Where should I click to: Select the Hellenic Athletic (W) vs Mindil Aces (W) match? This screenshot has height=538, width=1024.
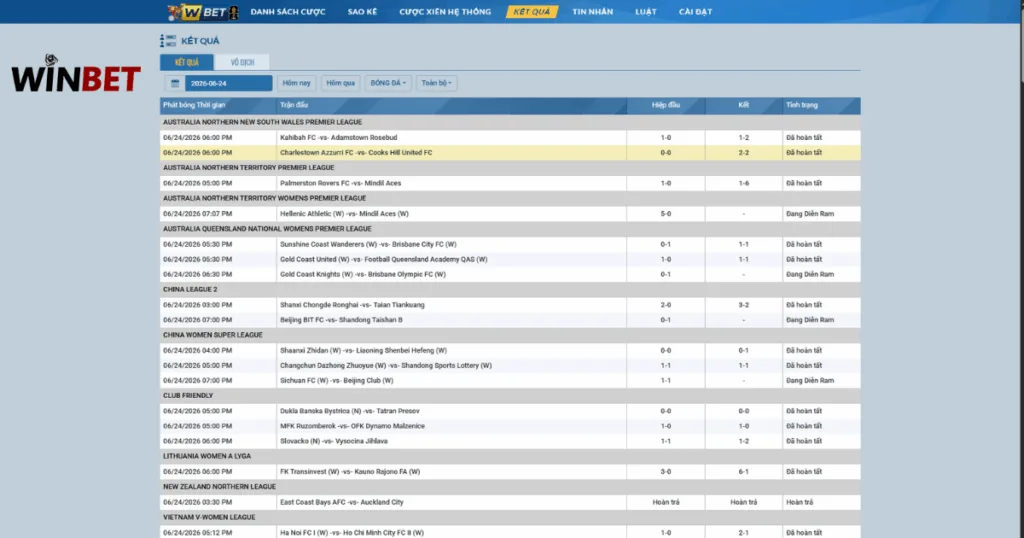[x=510, y=214]
